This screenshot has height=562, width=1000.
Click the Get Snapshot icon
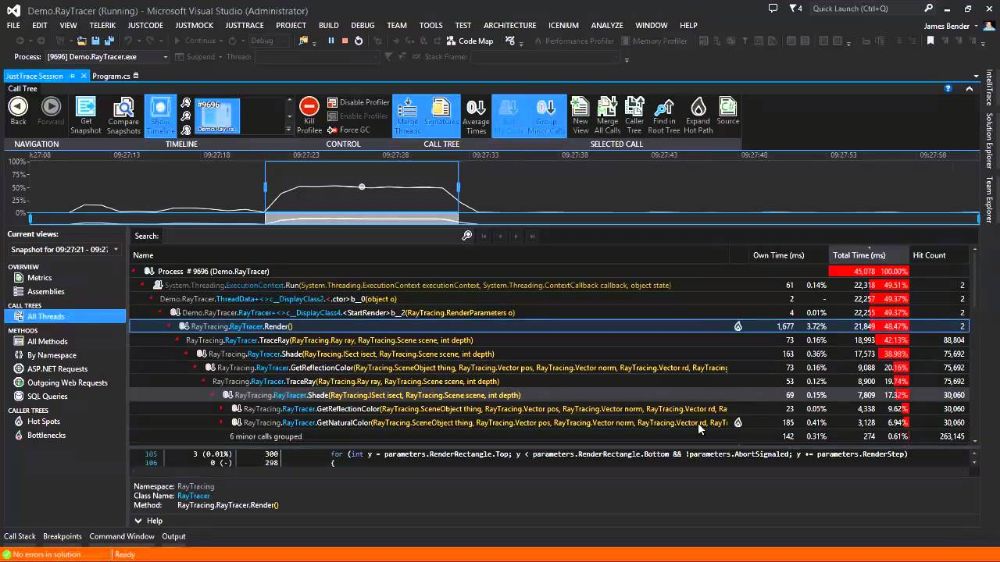click(85, 115)
